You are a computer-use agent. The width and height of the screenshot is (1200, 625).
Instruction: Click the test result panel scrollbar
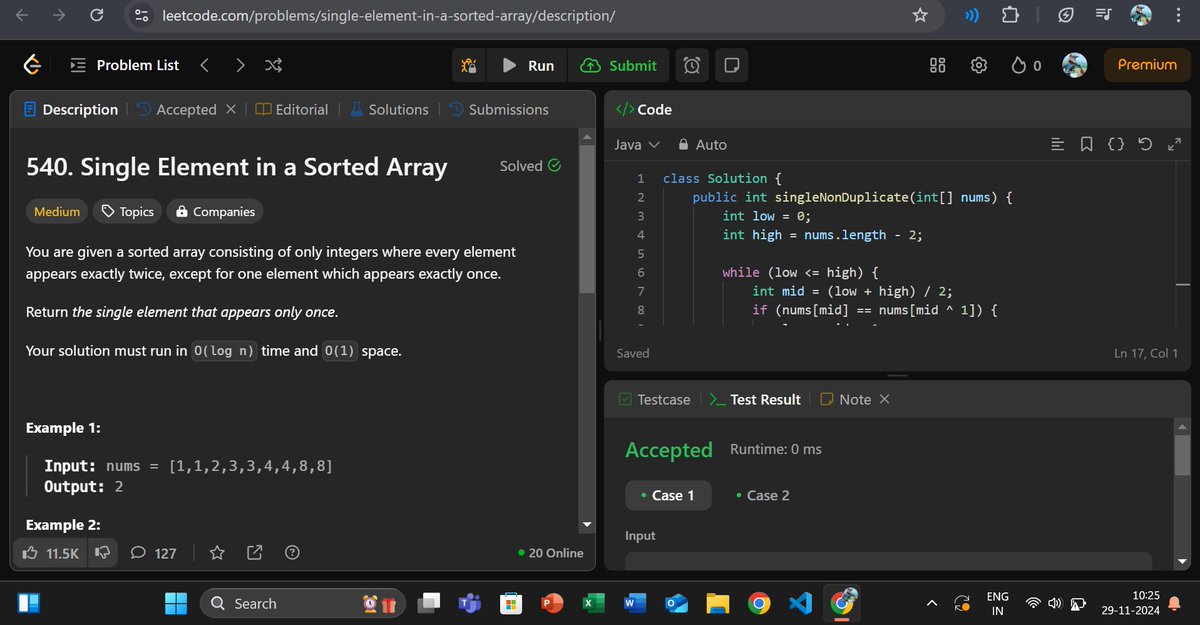point(1181,455)
